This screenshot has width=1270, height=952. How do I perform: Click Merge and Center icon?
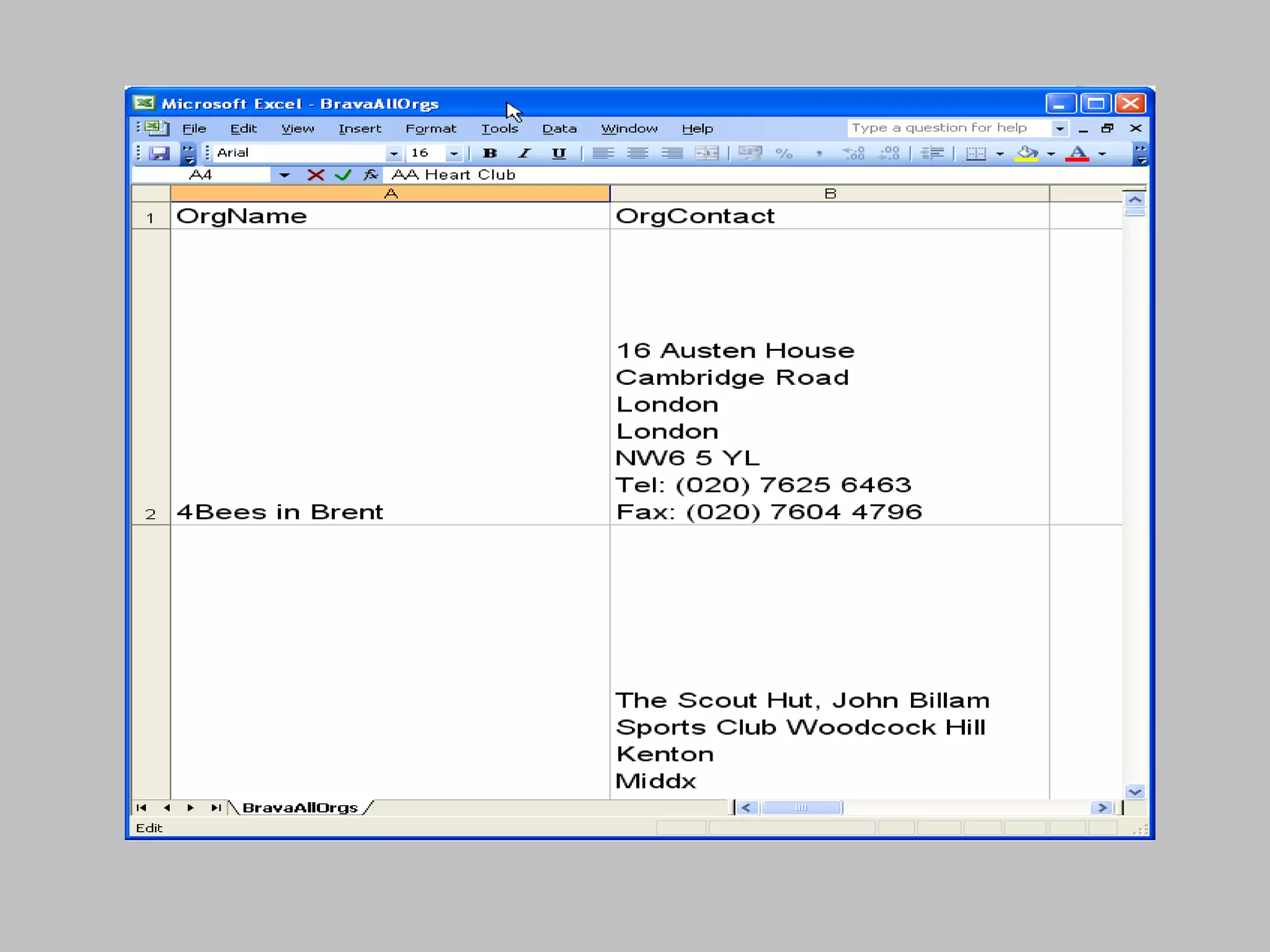[x=706, y=153]
